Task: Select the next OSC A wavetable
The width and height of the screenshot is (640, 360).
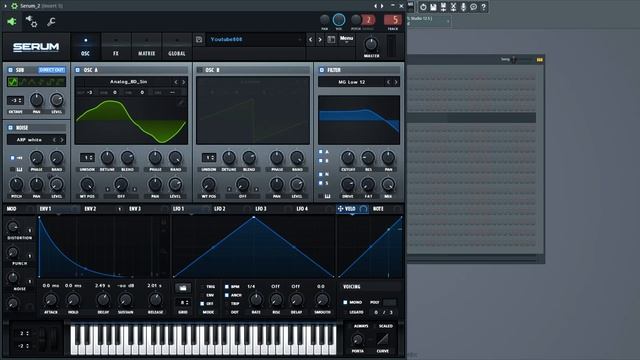Action: (184, 82)
